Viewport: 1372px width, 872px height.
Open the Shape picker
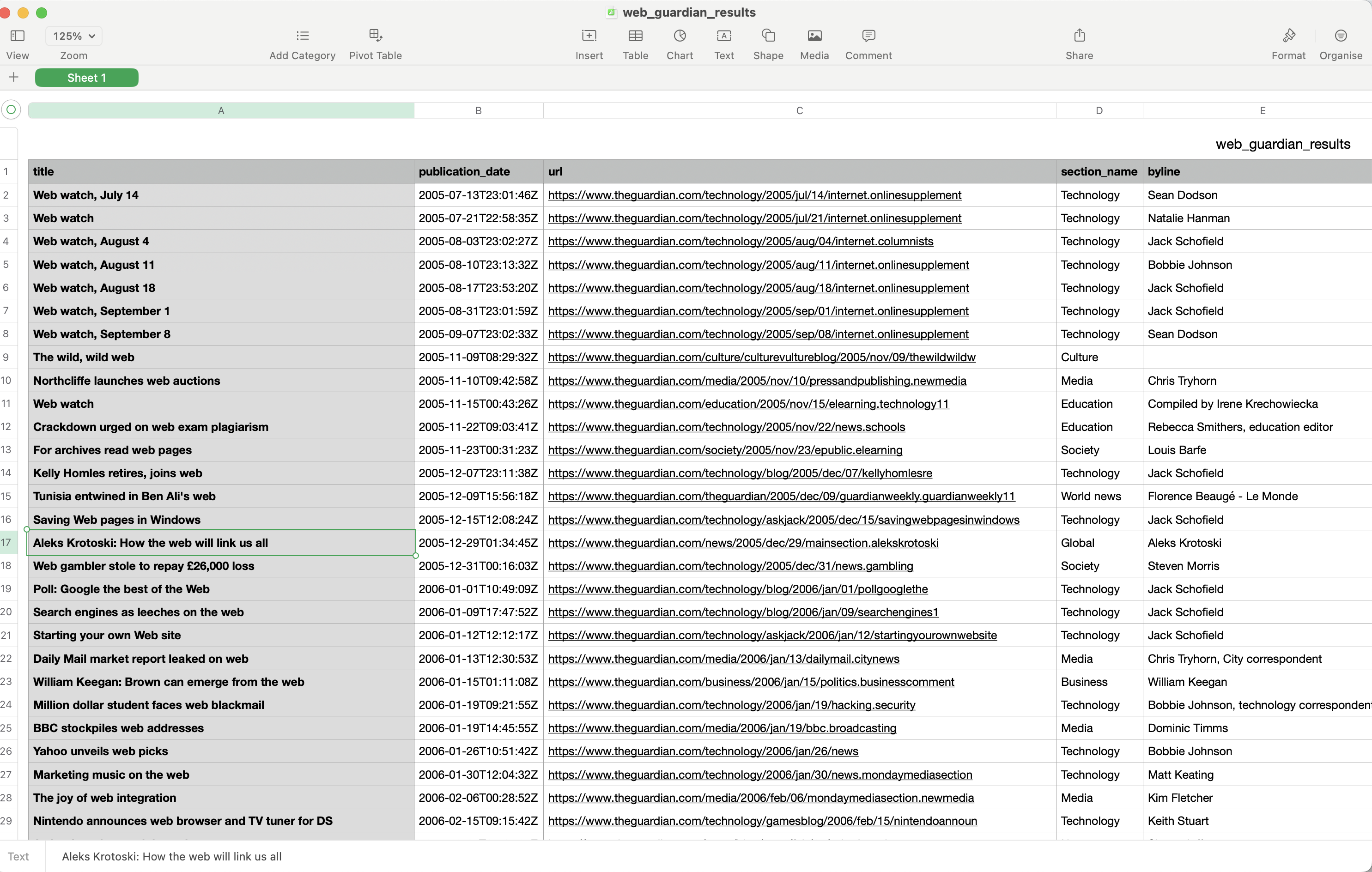pos(768,36)
